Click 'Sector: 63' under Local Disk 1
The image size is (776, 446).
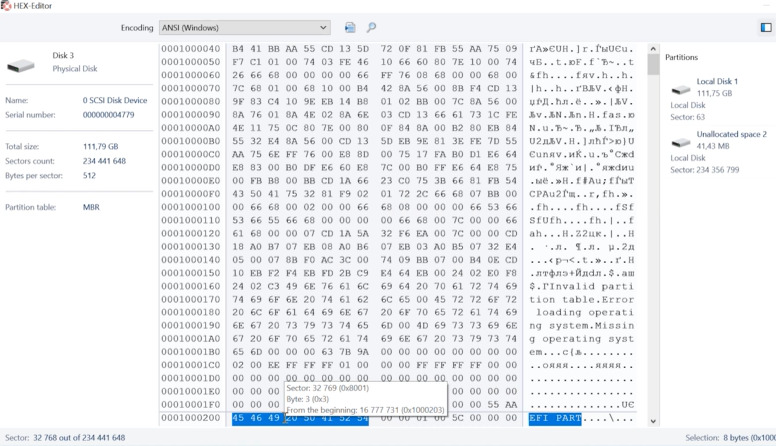(x=687, y=117)
